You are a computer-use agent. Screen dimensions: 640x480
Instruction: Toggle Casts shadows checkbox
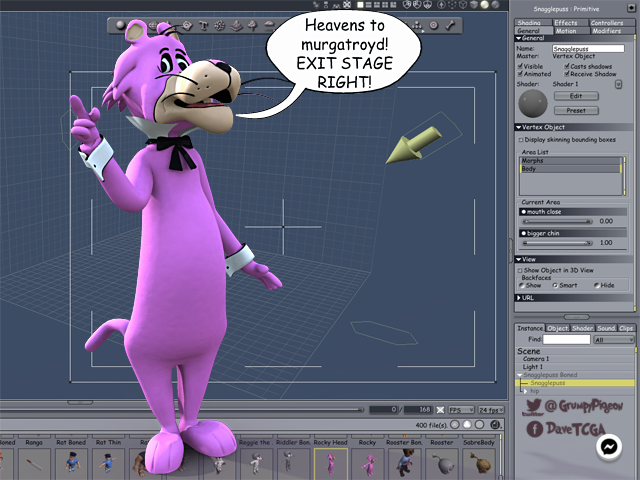567,66
